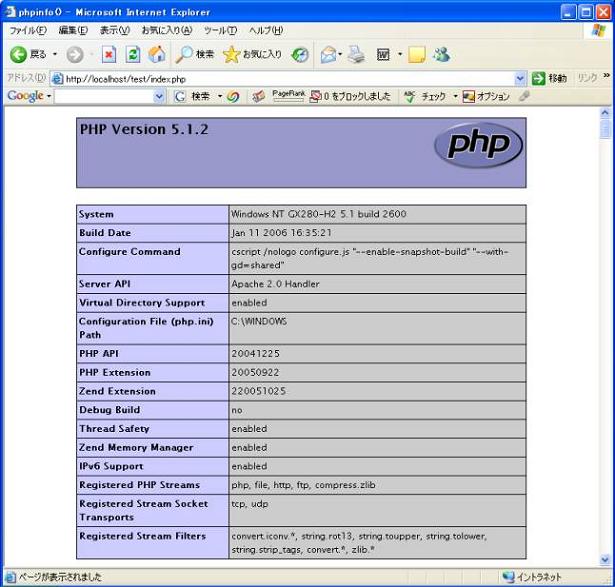Click the scrollbar down arrow
This screenshot has height=587, width=615.
point(604,560)
